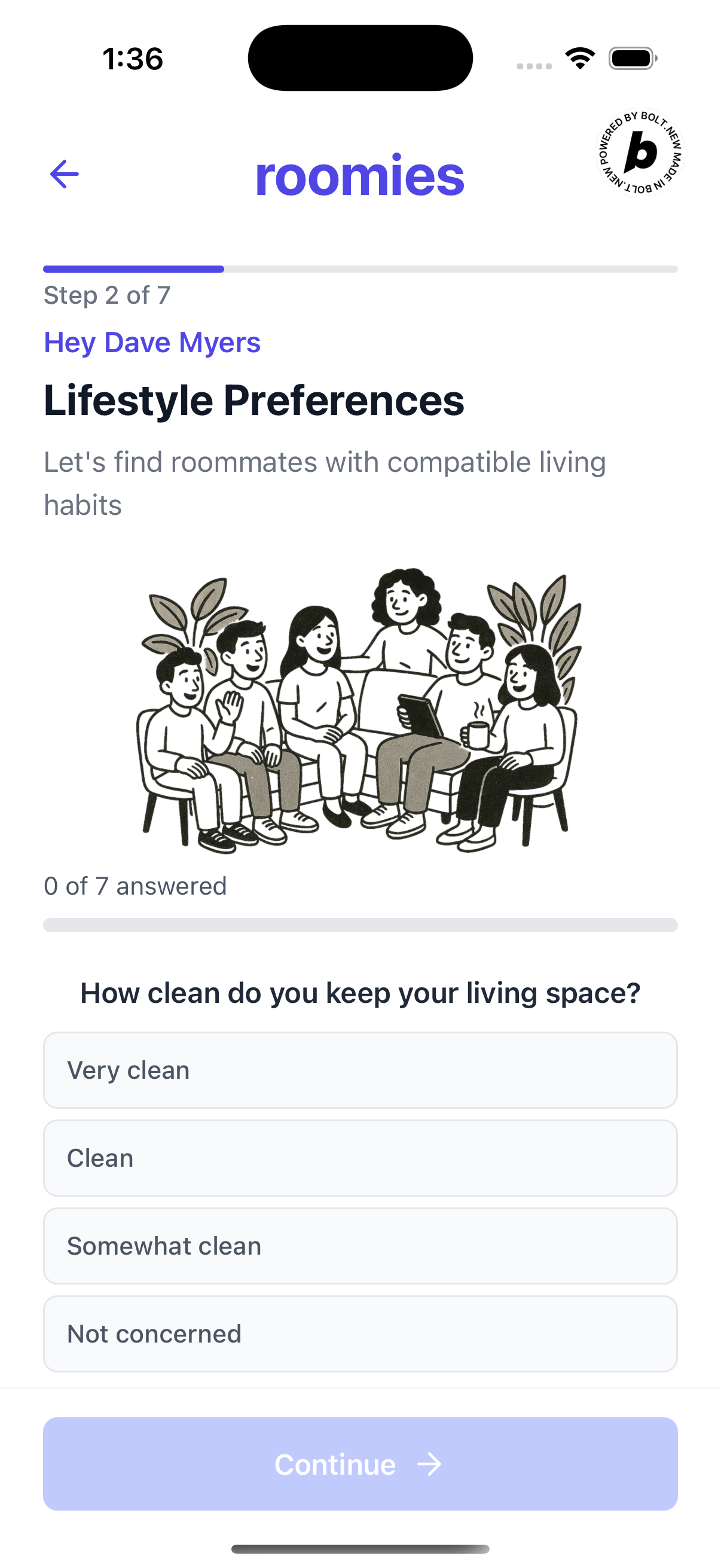The height and width of the screenshot is (1568, 721).
Task: Tap the "0 of 7 answered" text
Action: [135, 886]
